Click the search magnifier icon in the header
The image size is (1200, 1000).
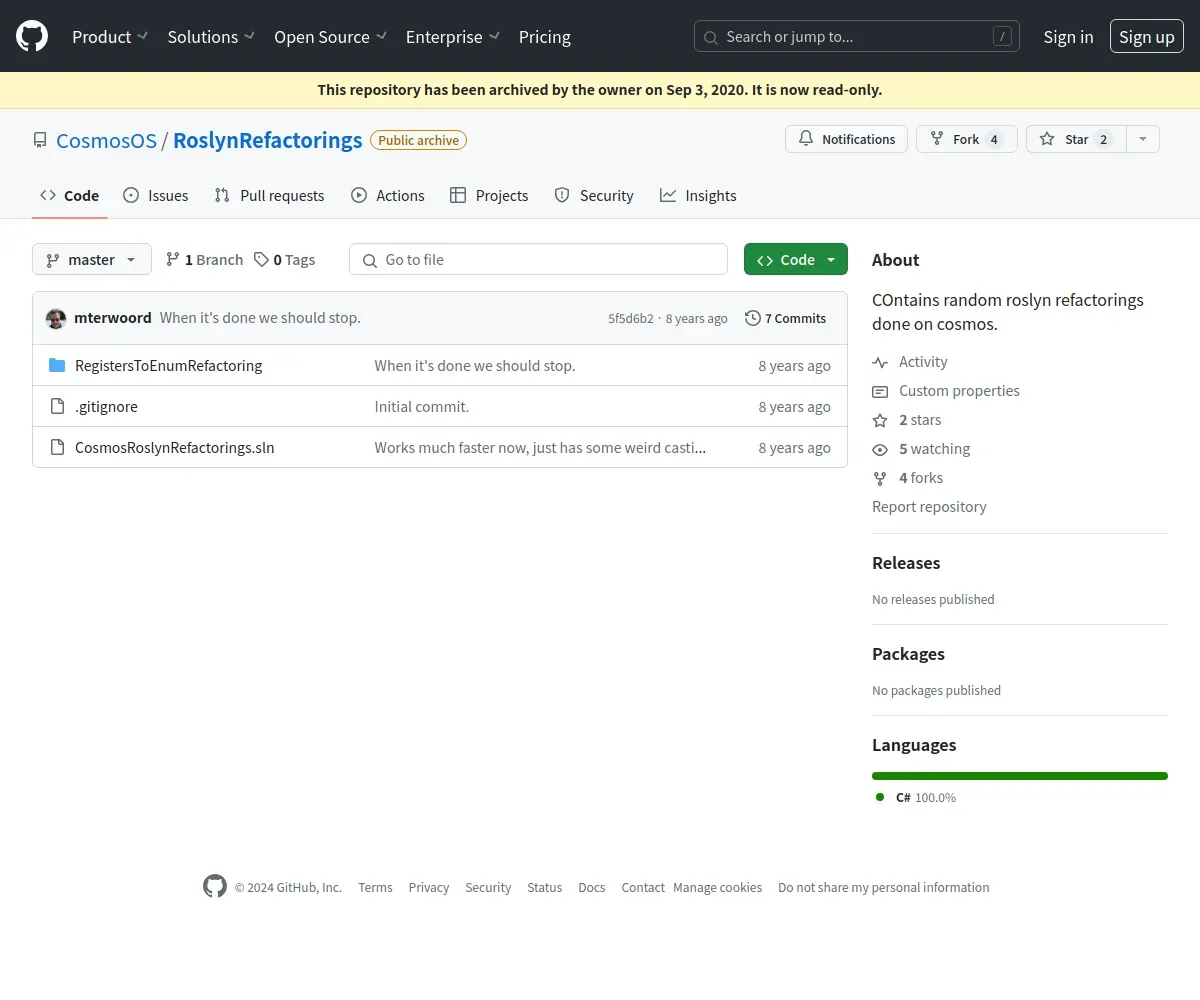[711, 37]
